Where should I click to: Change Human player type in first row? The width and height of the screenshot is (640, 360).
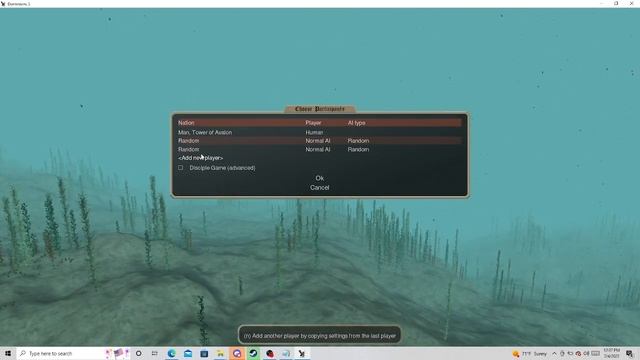click(x=314, y=132)
